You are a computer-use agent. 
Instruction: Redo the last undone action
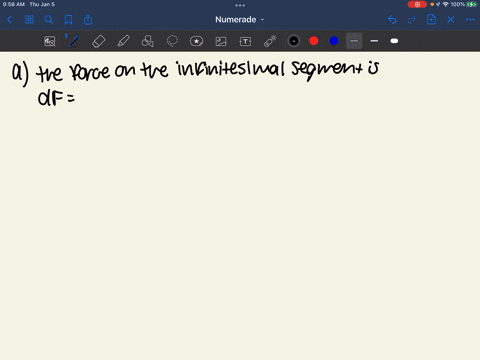tap(412, 20)
